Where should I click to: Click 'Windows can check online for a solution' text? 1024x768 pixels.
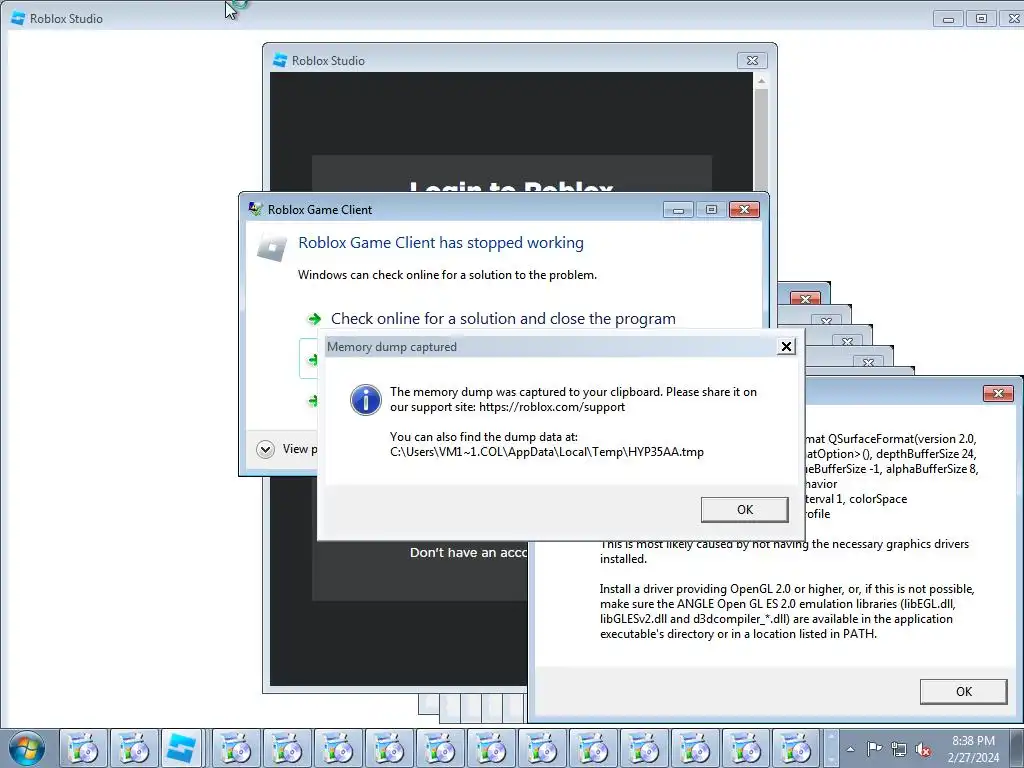447,275
